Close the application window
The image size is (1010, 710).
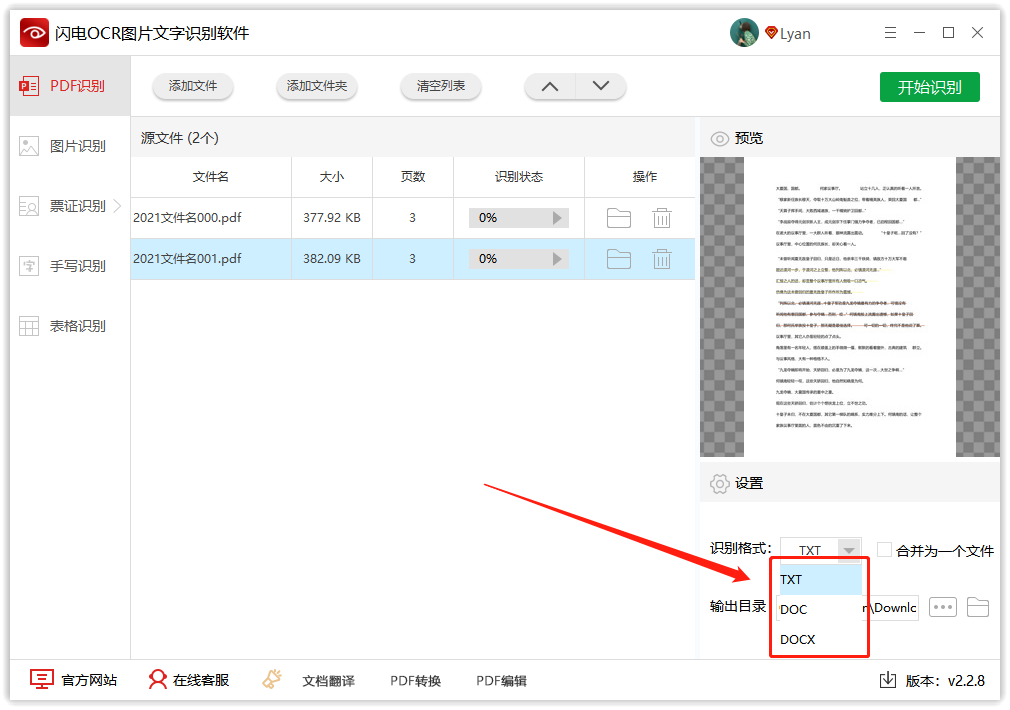(x=977, y=33)
